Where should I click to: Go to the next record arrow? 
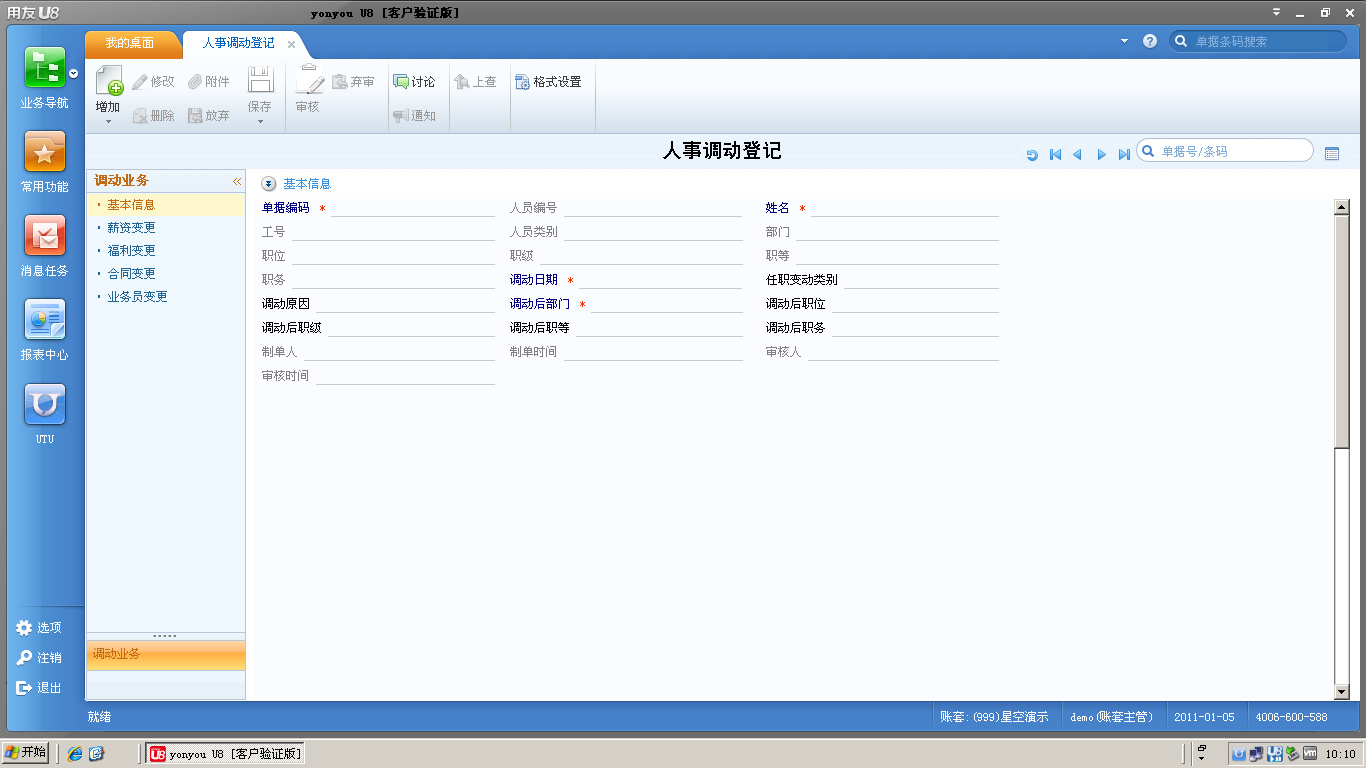point(1101,155)
